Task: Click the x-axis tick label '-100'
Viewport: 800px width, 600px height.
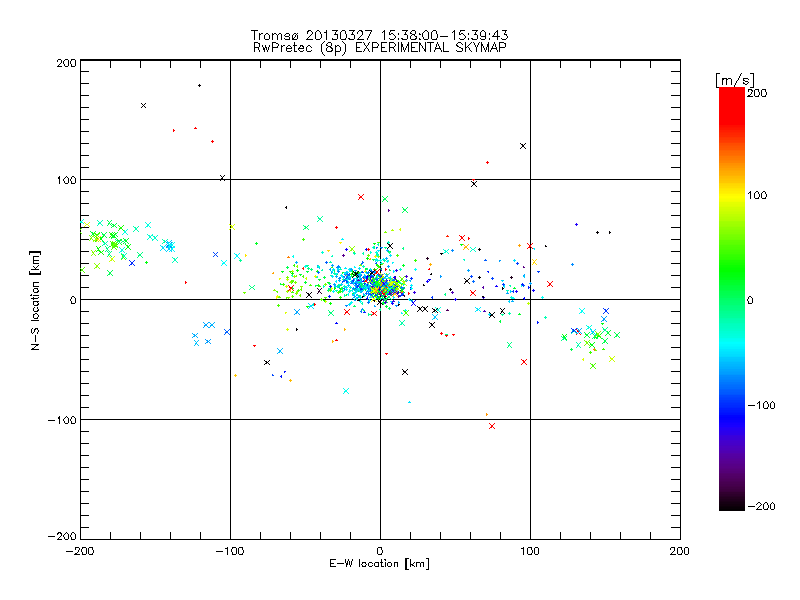Action: click(230, 551)
